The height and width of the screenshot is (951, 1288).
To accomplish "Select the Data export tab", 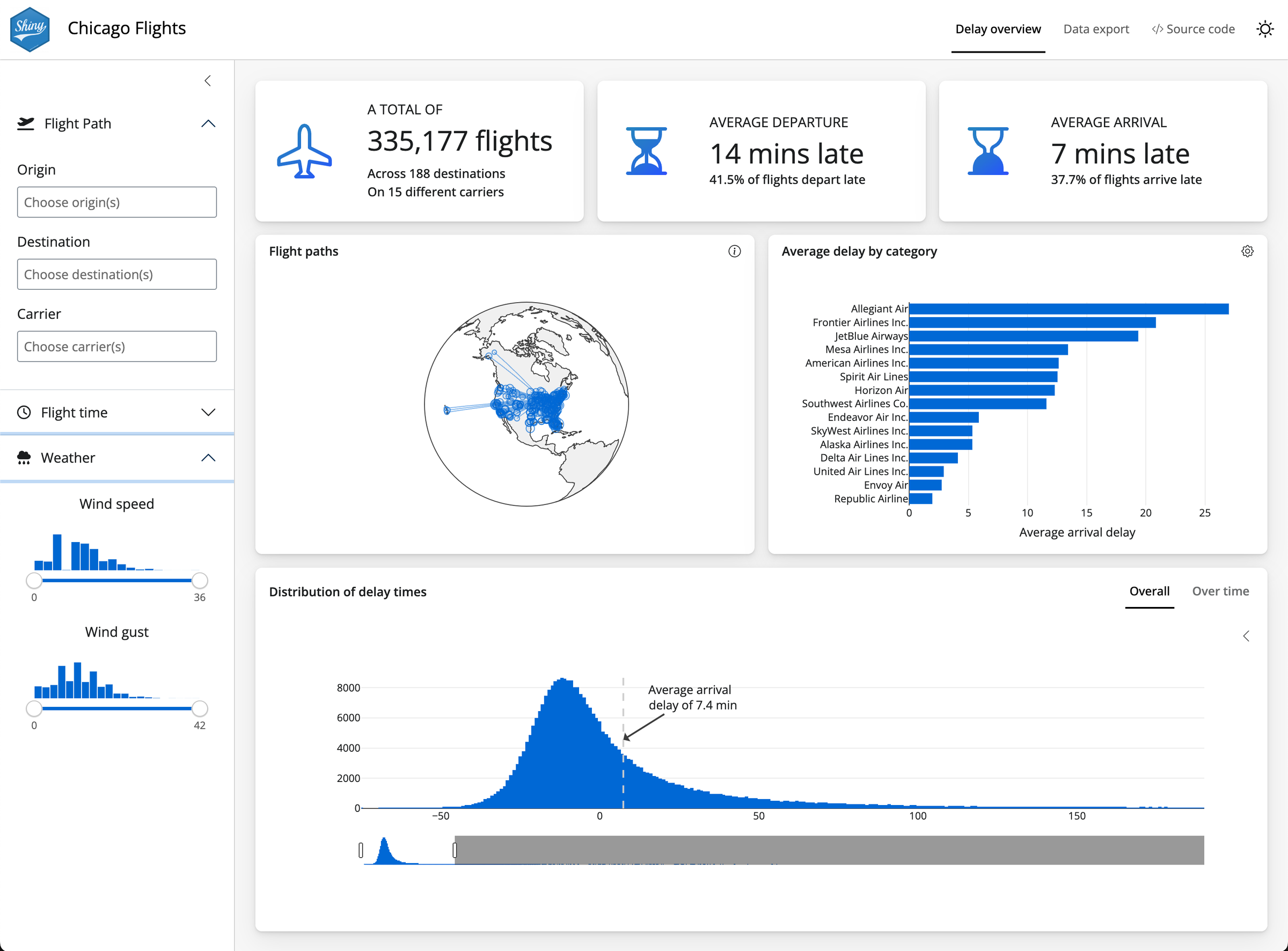I will [1096, 29].
